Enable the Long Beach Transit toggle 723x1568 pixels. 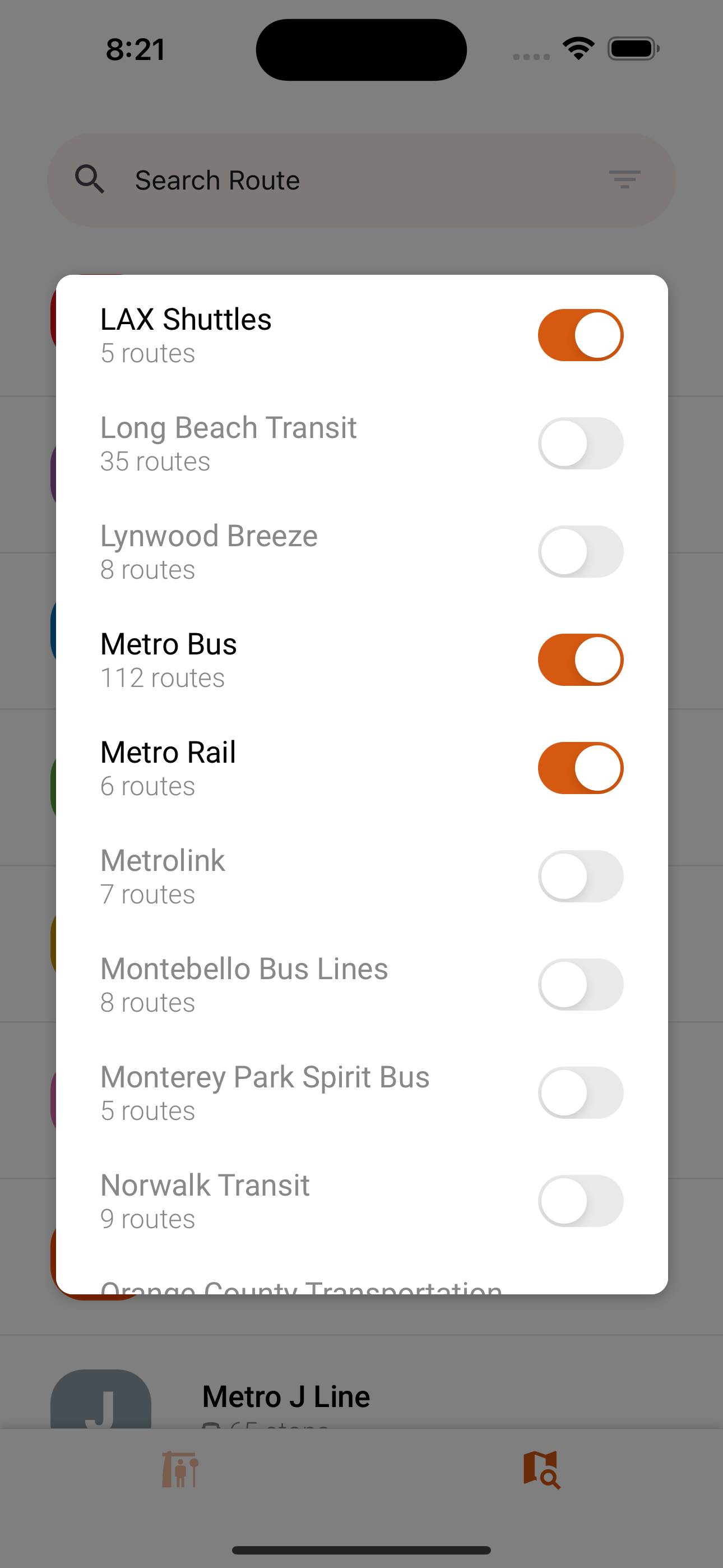581,444
